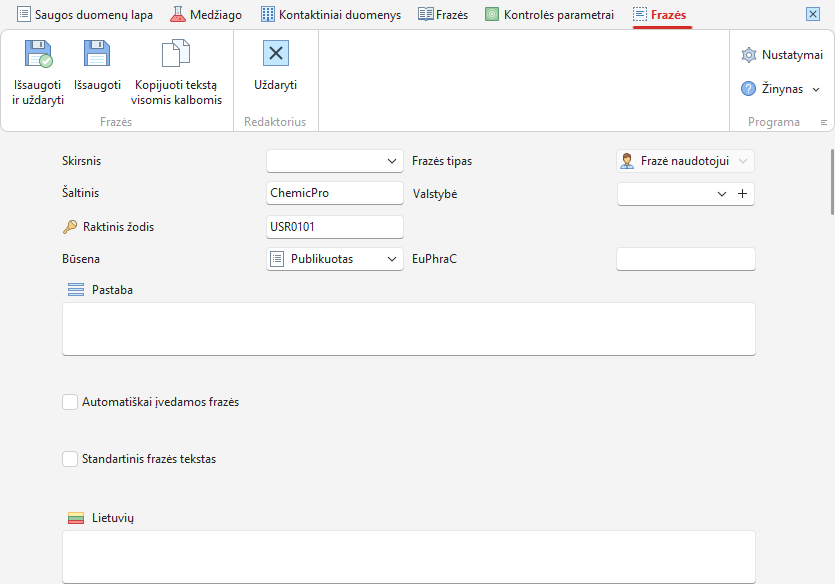Click the vertical scrollbar on right
The image size is (835, 584).
tap(832, 182)
